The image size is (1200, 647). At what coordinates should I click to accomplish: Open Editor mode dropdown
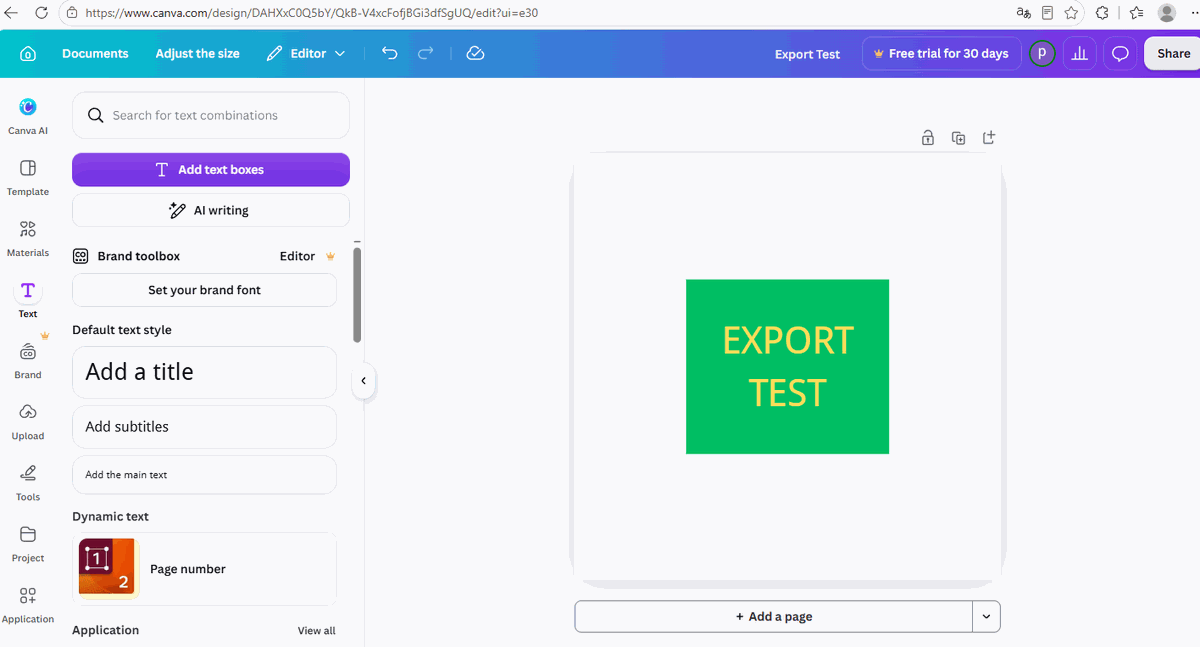[306, 54]
